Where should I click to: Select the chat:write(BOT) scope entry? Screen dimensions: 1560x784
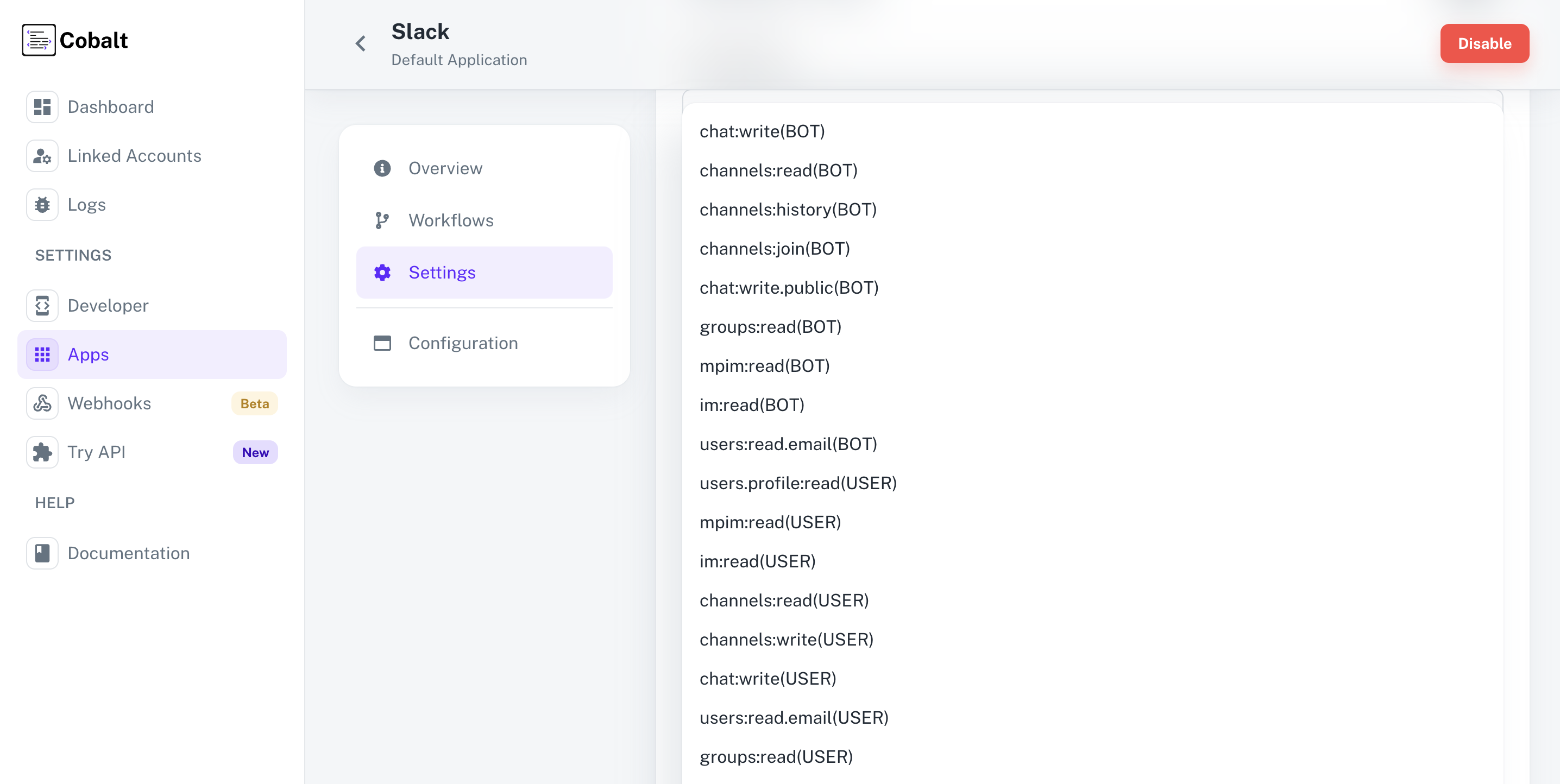point(763,131)
